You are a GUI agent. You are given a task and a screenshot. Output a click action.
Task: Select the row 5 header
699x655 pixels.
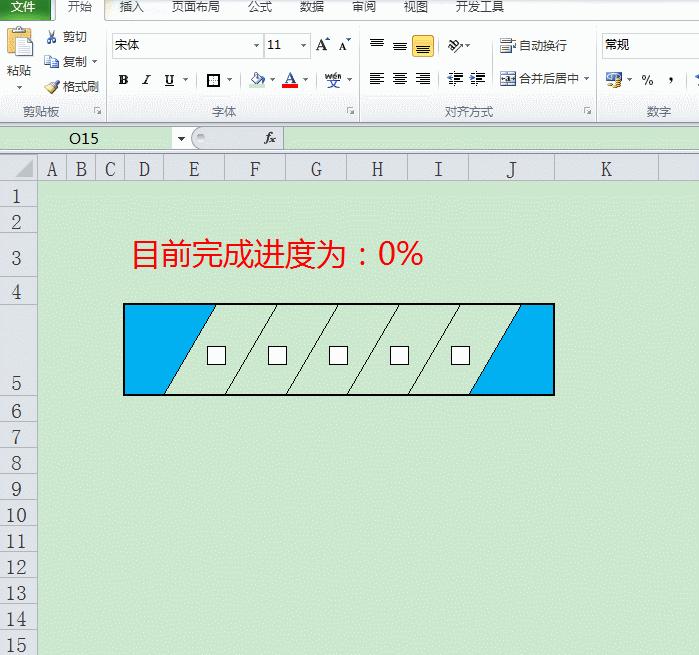(x=18, y=350)
